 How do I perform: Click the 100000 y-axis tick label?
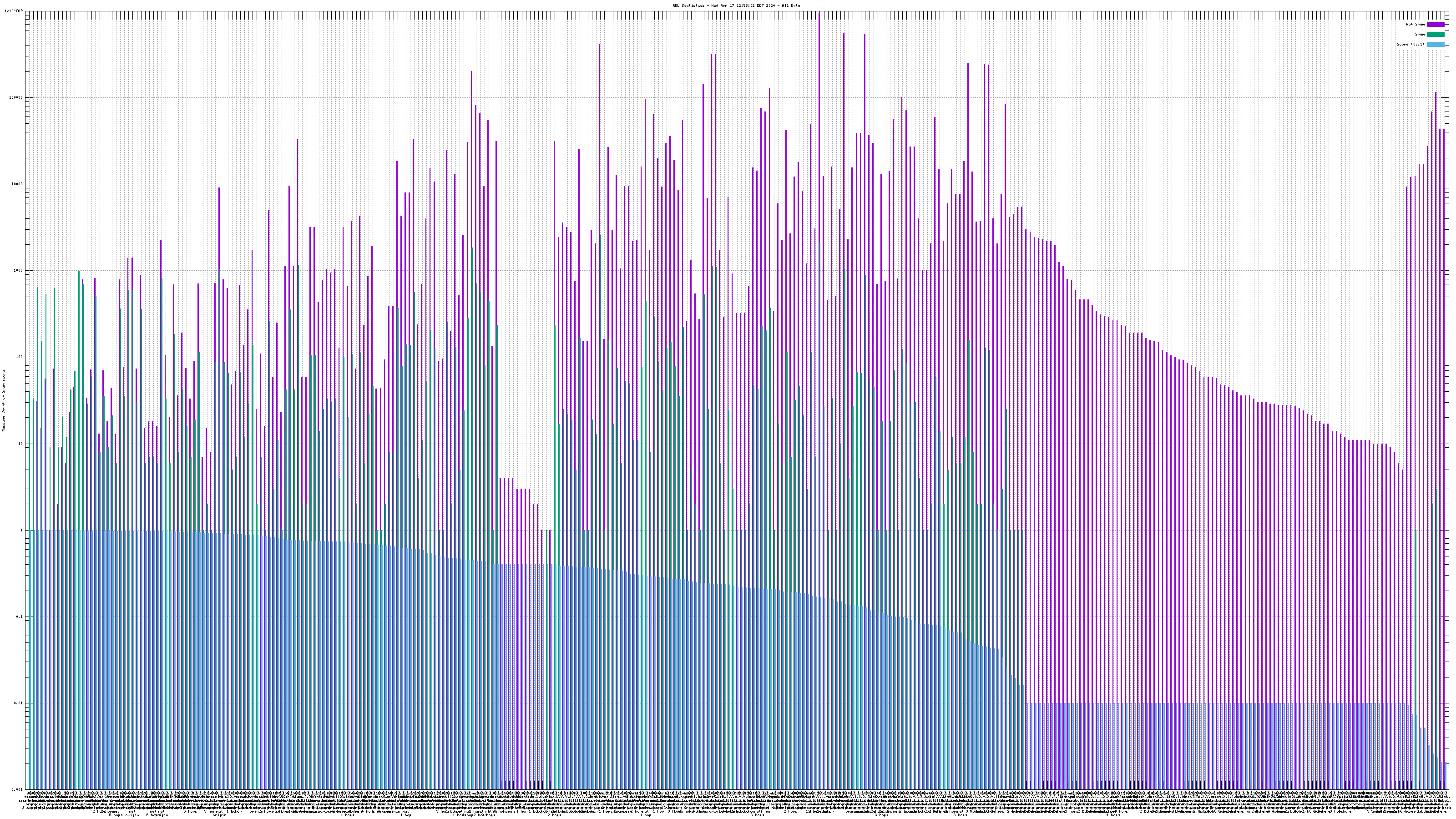point(16,97)
